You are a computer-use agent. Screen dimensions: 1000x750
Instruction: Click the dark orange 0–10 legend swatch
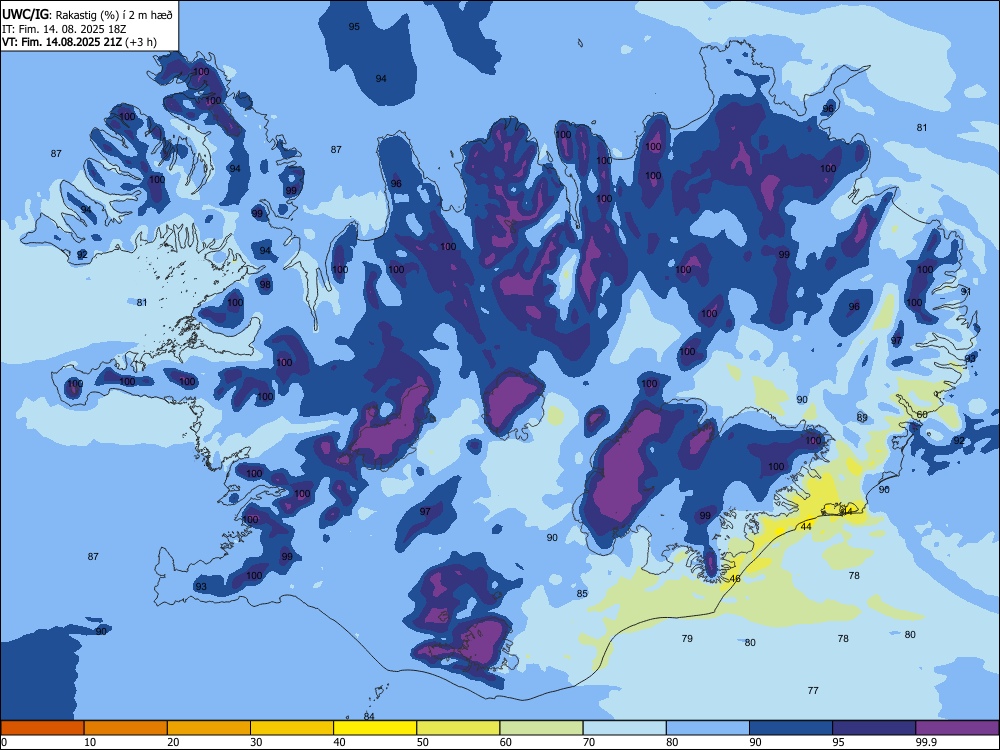pyautogui.click(x=42, y=728)
